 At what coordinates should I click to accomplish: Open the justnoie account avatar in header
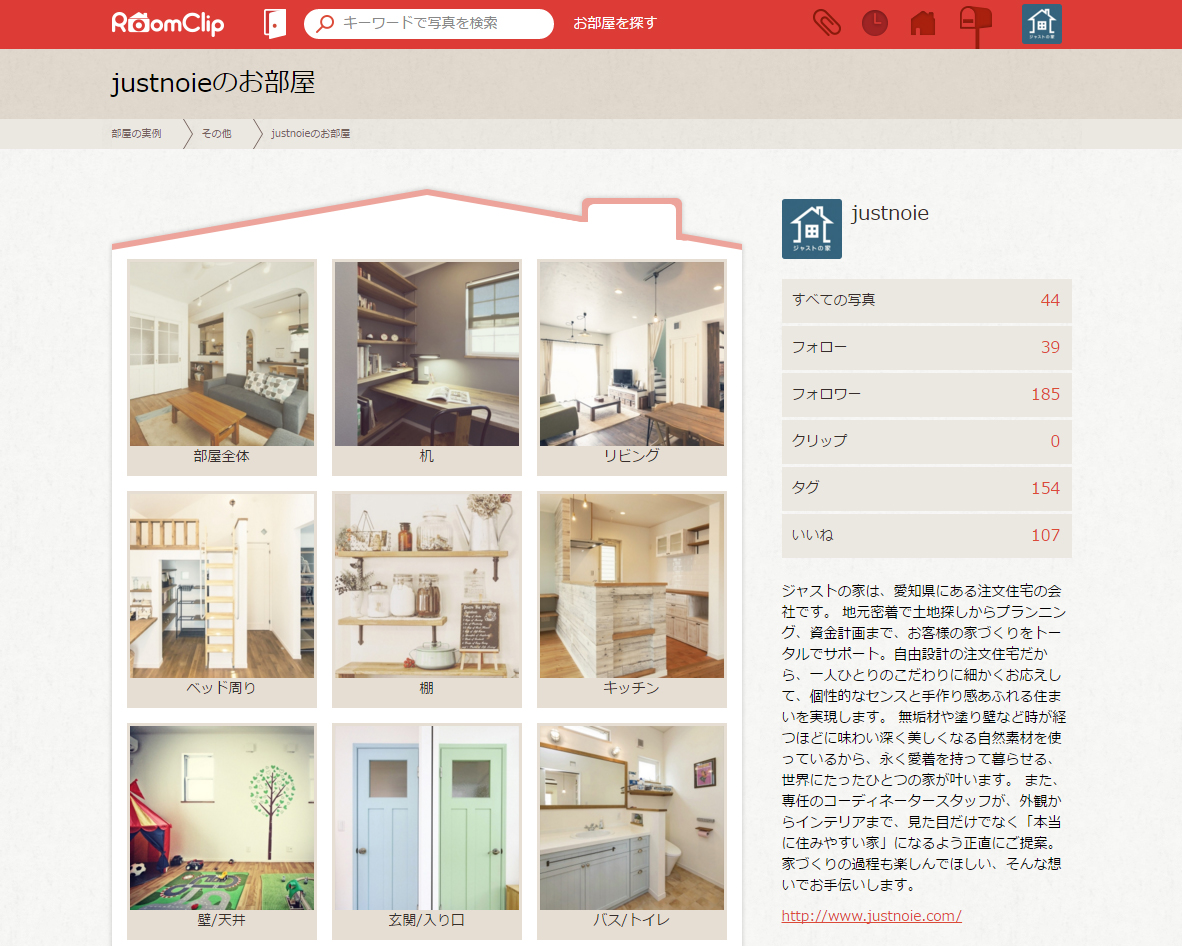click(1042, 23)
